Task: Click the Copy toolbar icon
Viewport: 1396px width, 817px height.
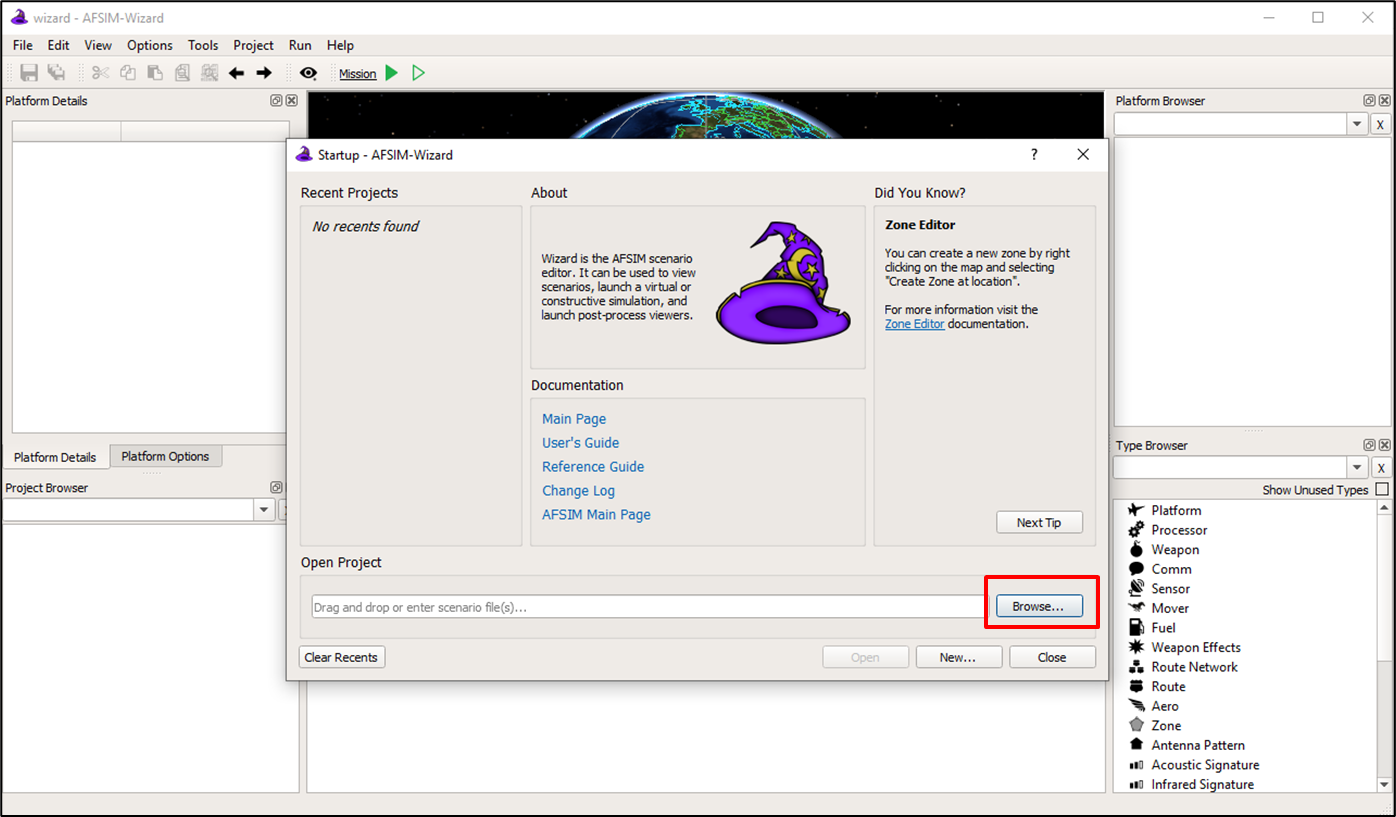Action: pos(127,73)
